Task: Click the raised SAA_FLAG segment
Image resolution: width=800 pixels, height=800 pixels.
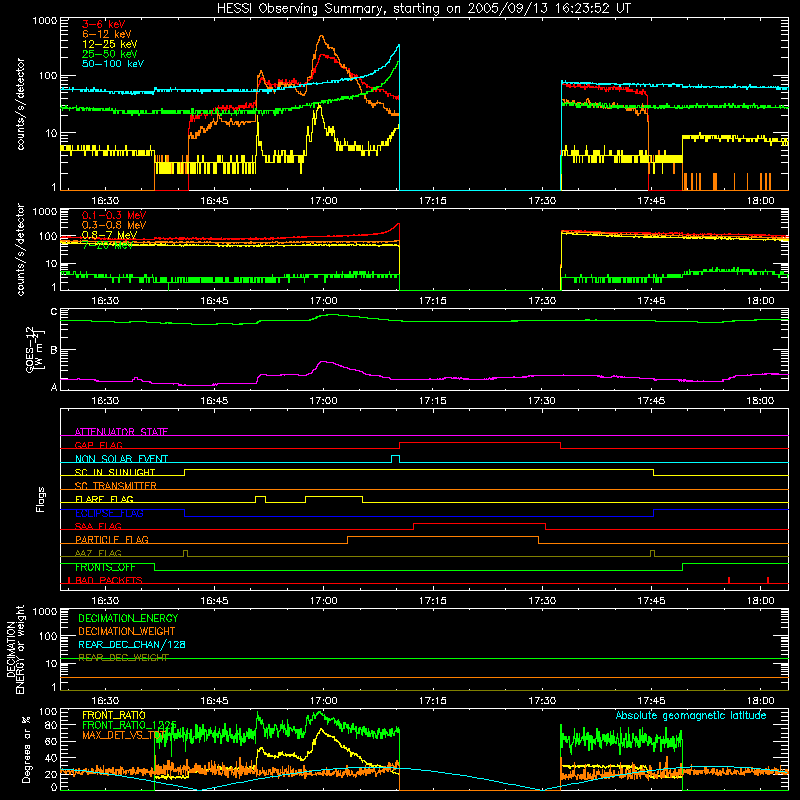Action: coord(480,523)
